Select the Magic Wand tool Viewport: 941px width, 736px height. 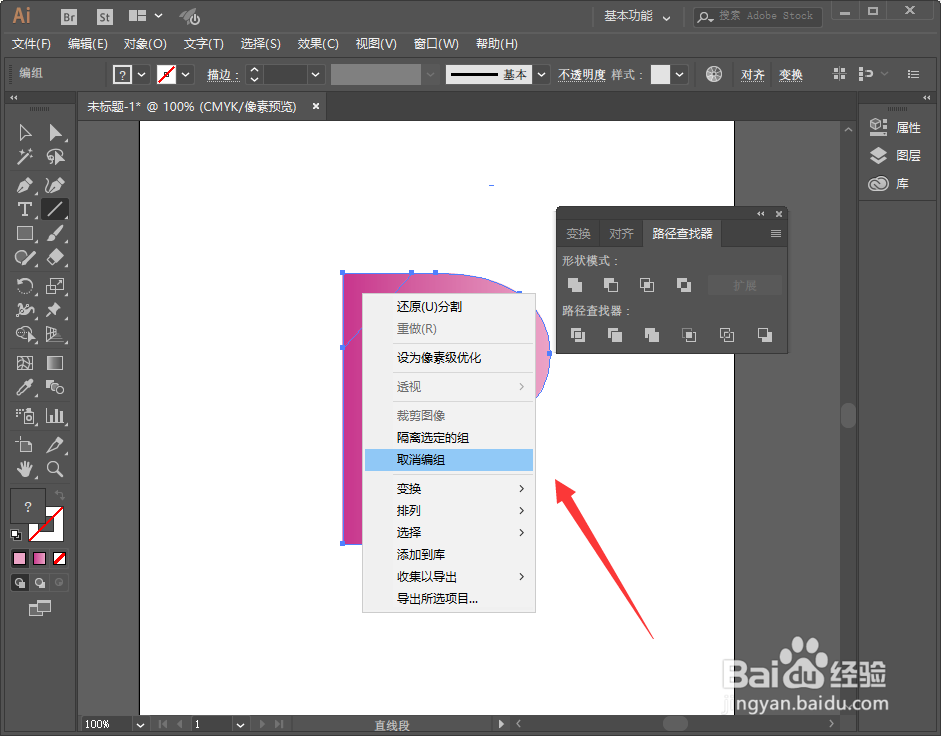25,157
